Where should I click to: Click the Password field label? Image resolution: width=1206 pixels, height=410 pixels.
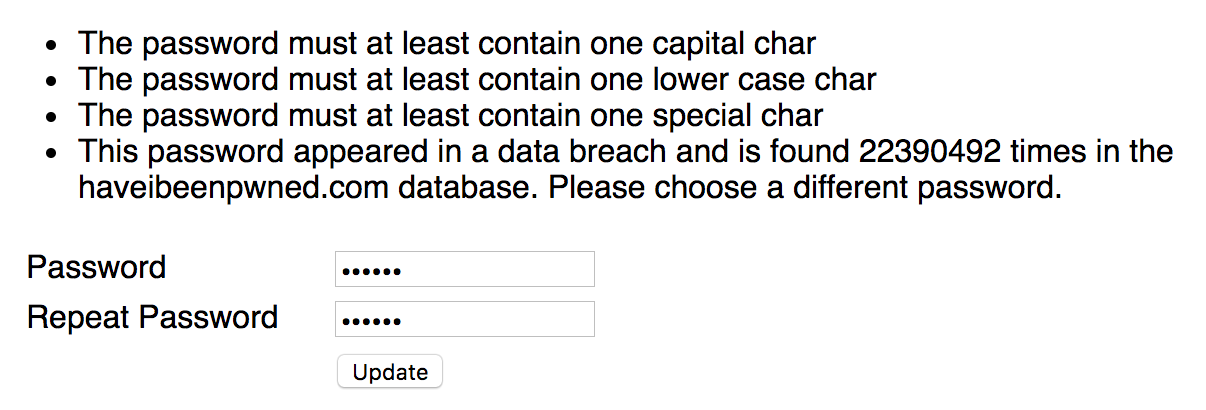[96, 268]
